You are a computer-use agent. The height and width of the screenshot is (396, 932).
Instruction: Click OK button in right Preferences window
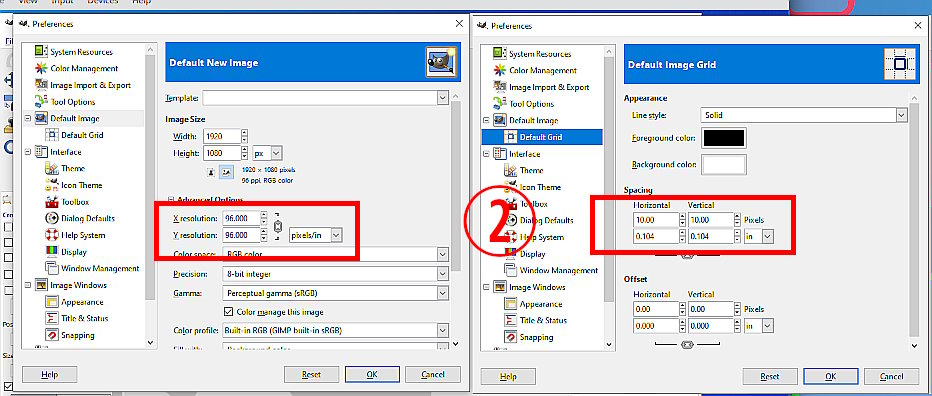coord(830,376)
